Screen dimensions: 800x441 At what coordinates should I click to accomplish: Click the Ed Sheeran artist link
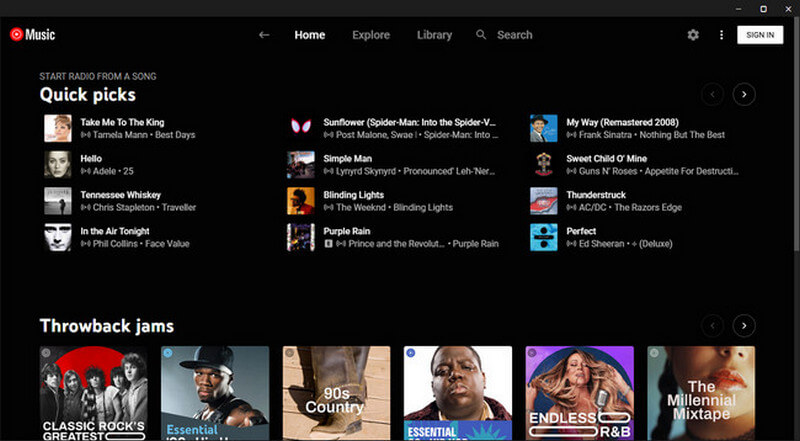601,244
